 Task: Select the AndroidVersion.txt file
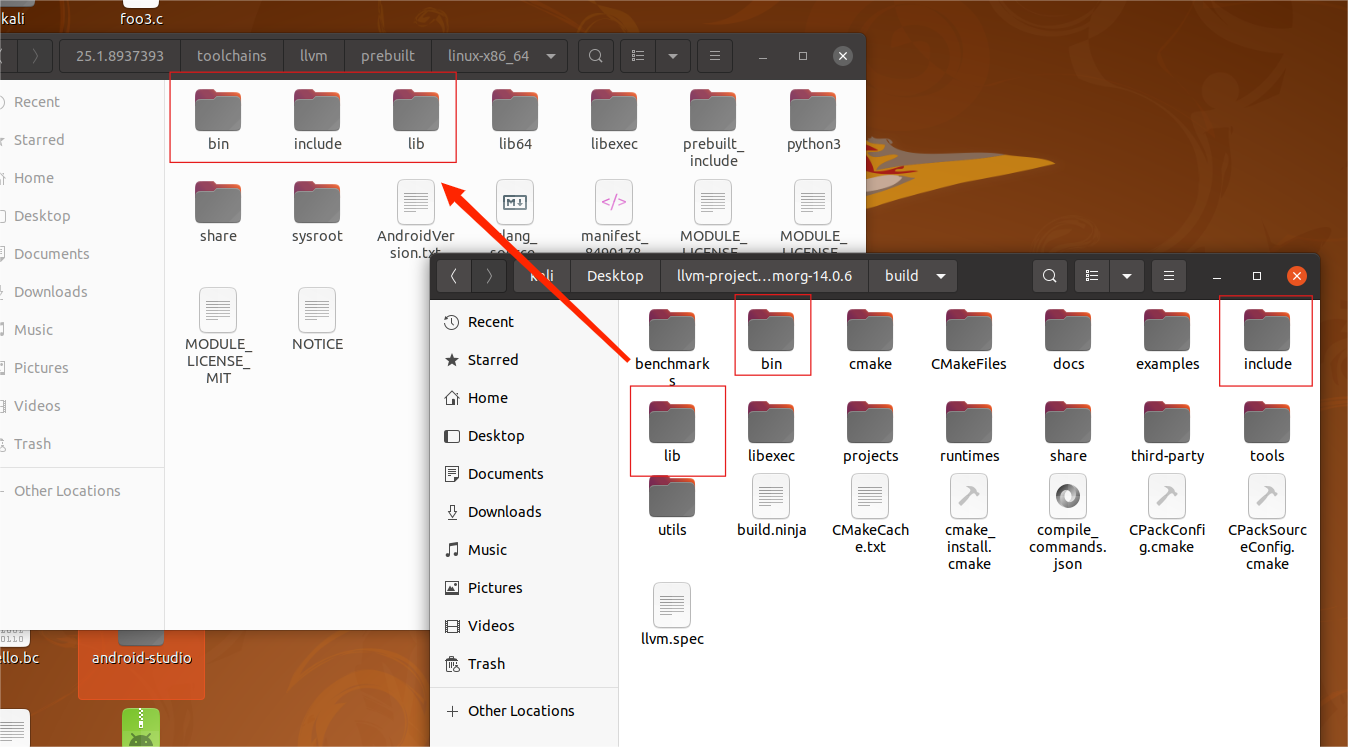tap(416, 220)
